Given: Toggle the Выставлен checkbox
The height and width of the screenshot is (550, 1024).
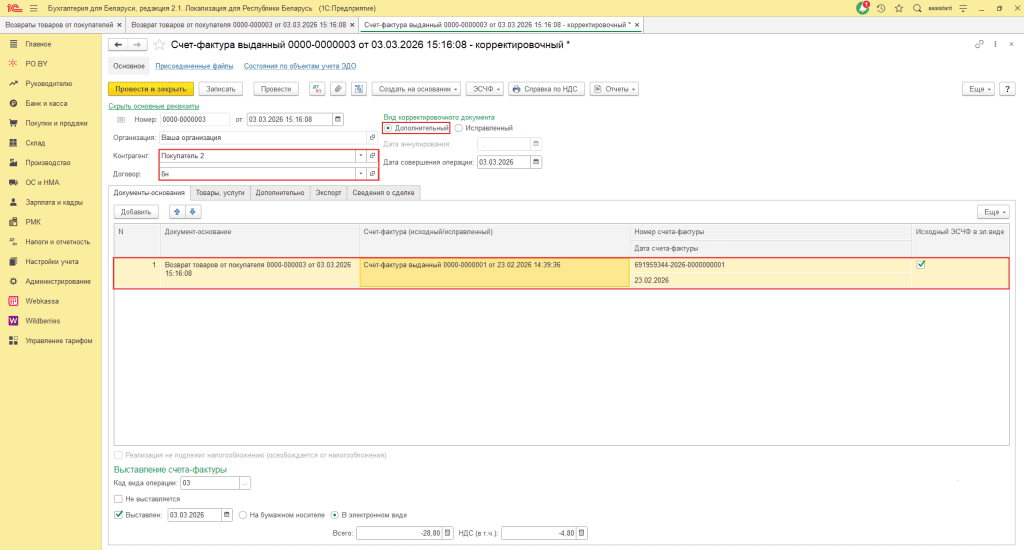Looking at the screenshot, I should click(118, 515).
